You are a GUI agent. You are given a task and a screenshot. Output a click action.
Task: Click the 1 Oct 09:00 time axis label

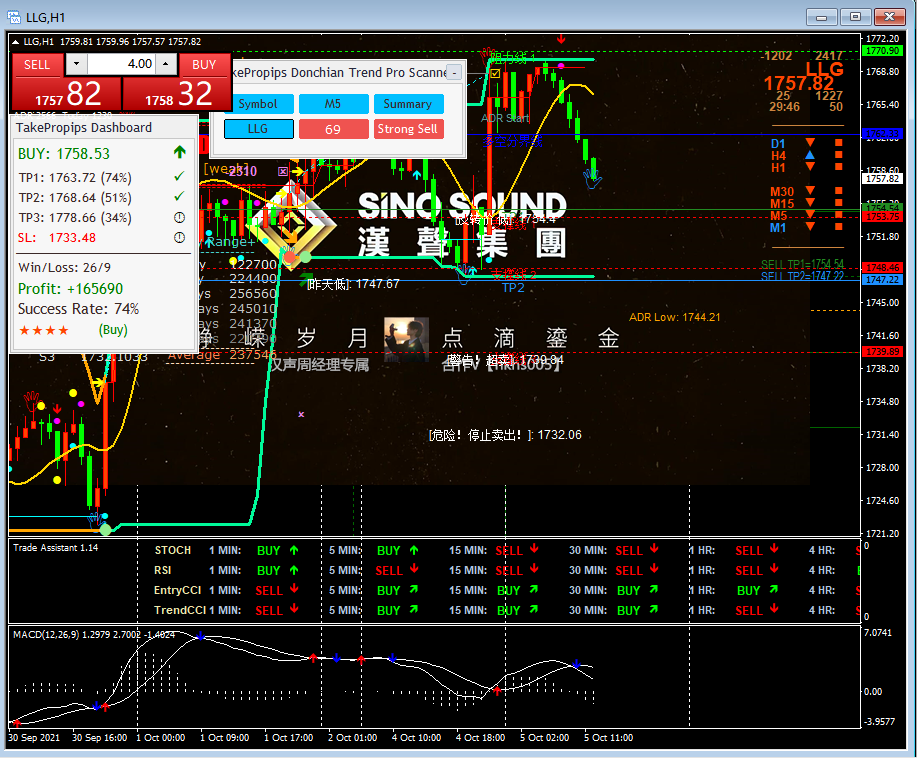coord(225,738)
